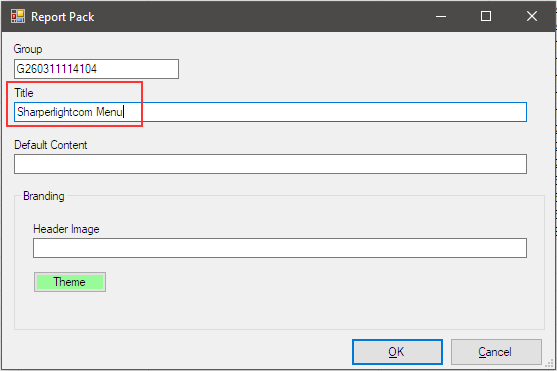This screenshot has height=371, width=557.
Task: Click the Report Pack title bar text
Action: click(x=63, y=17)
